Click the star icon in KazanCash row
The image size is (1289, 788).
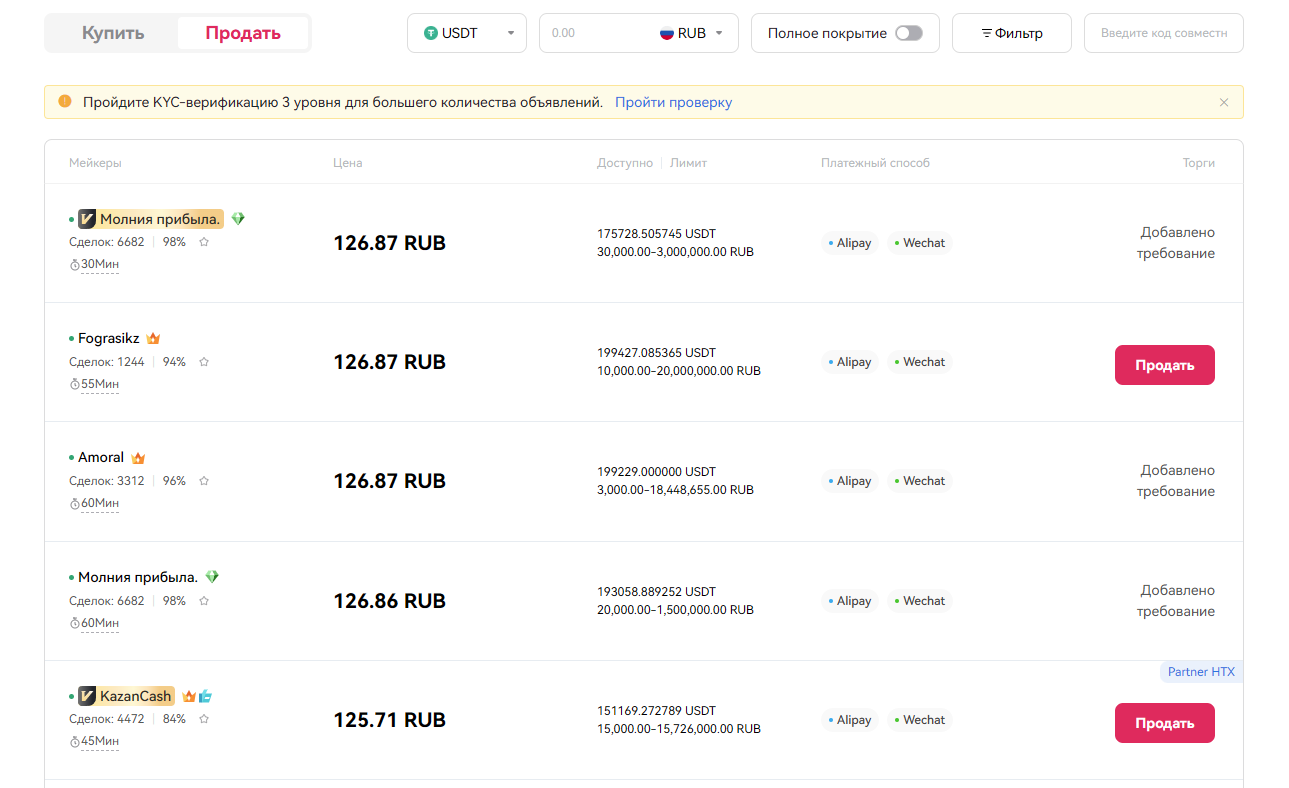(x=204, y=719)
